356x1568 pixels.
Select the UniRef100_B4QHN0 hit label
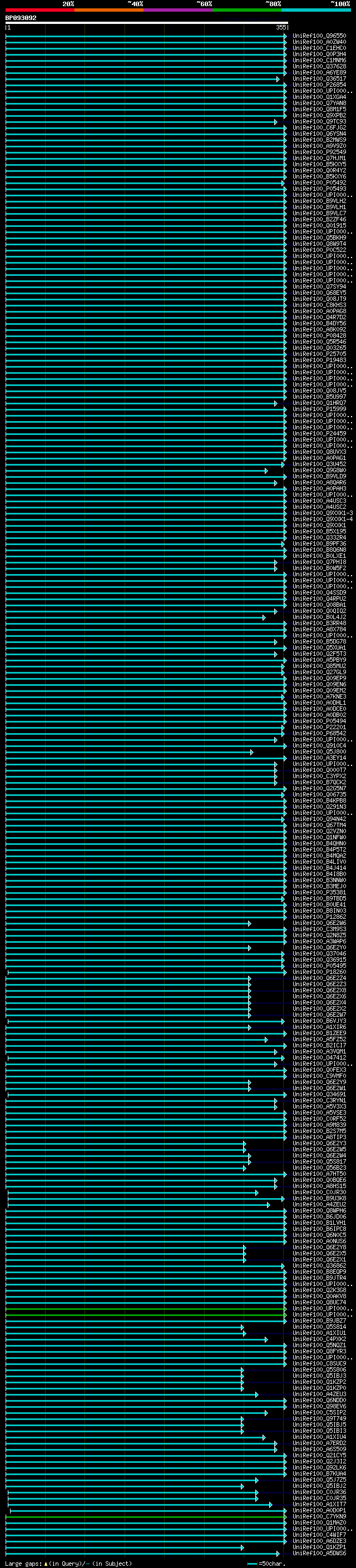click(x=319, y=844)
